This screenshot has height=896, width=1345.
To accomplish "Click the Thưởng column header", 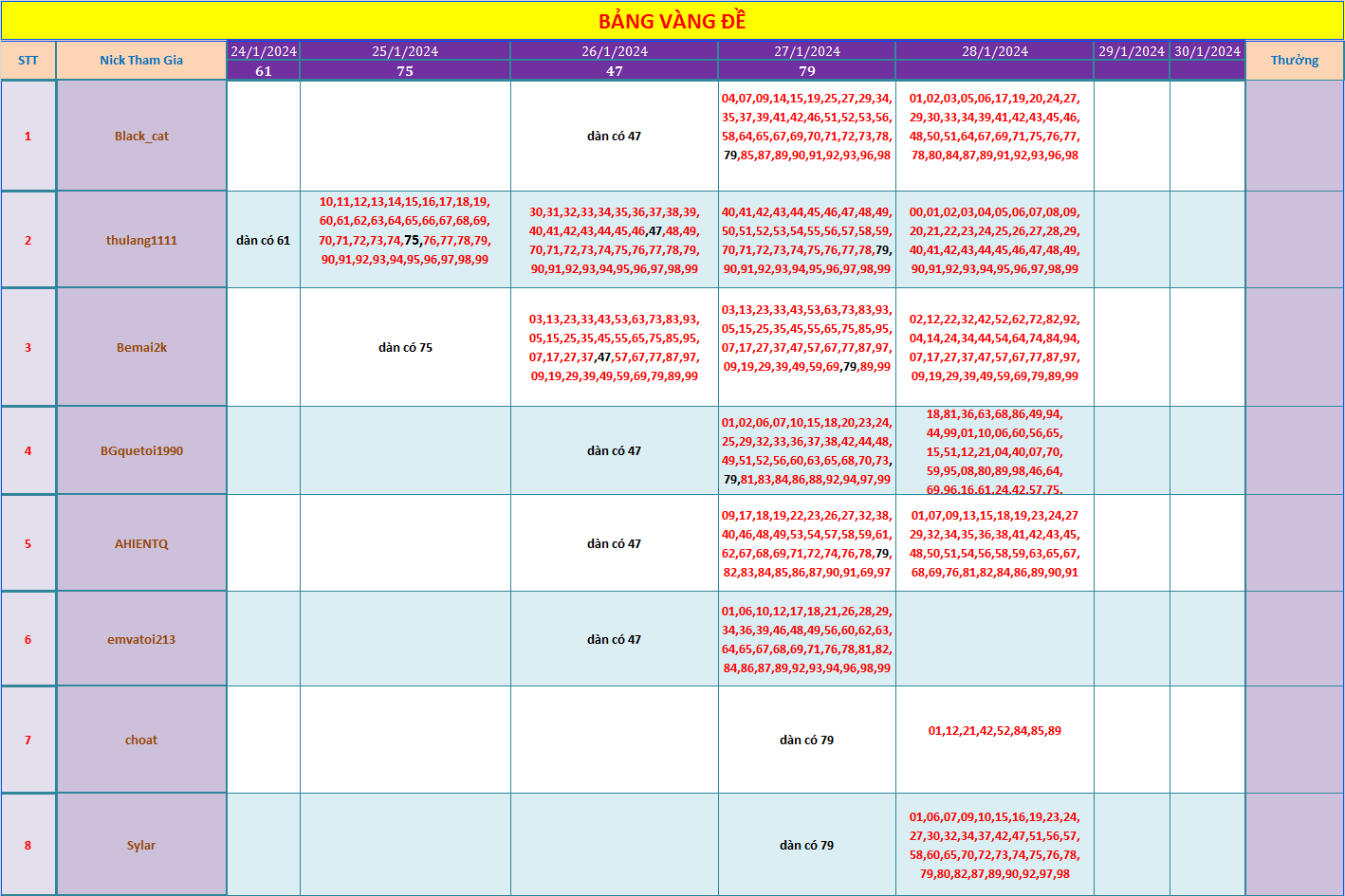I will coord(1295,61).
